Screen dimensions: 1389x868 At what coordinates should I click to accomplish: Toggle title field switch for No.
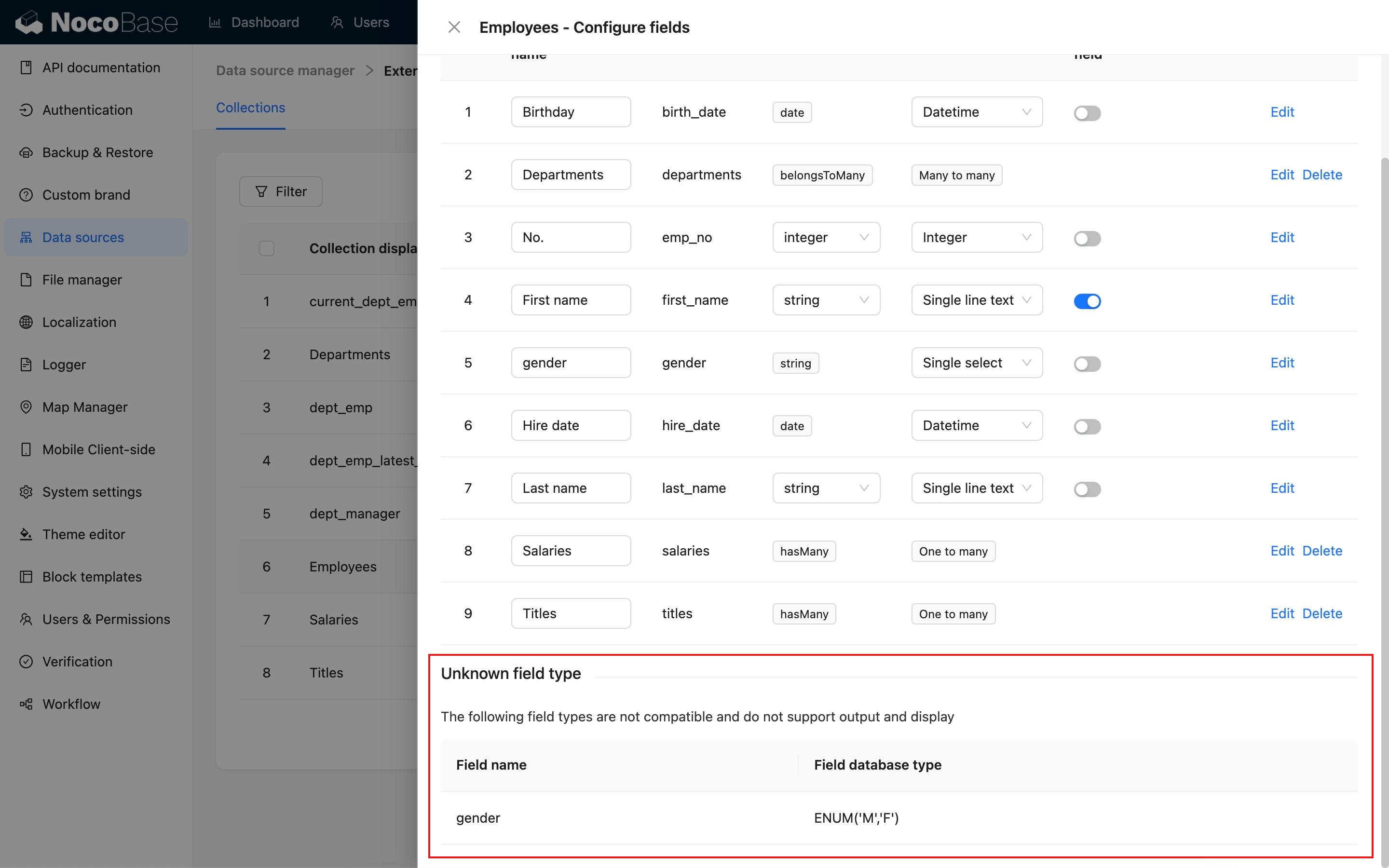(x=1087, y=238)
